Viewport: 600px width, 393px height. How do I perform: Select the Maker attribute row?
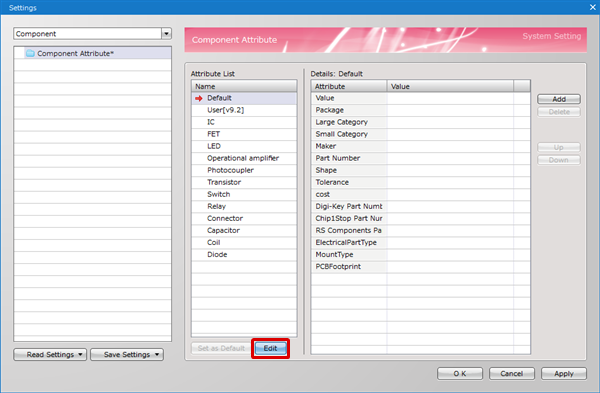click(x=421, y=146)
